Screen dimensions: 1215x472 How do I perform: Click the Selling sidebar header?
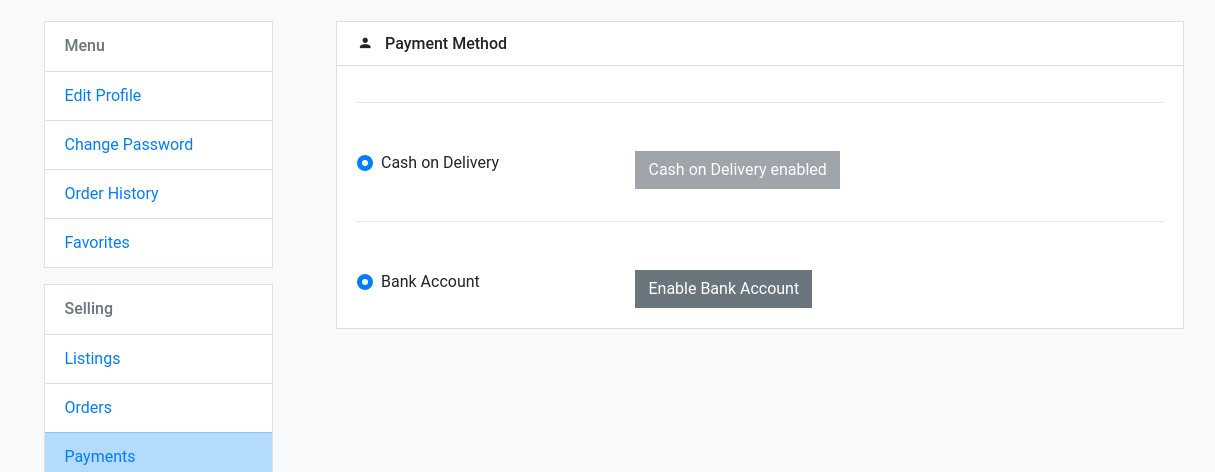point(158,309)
